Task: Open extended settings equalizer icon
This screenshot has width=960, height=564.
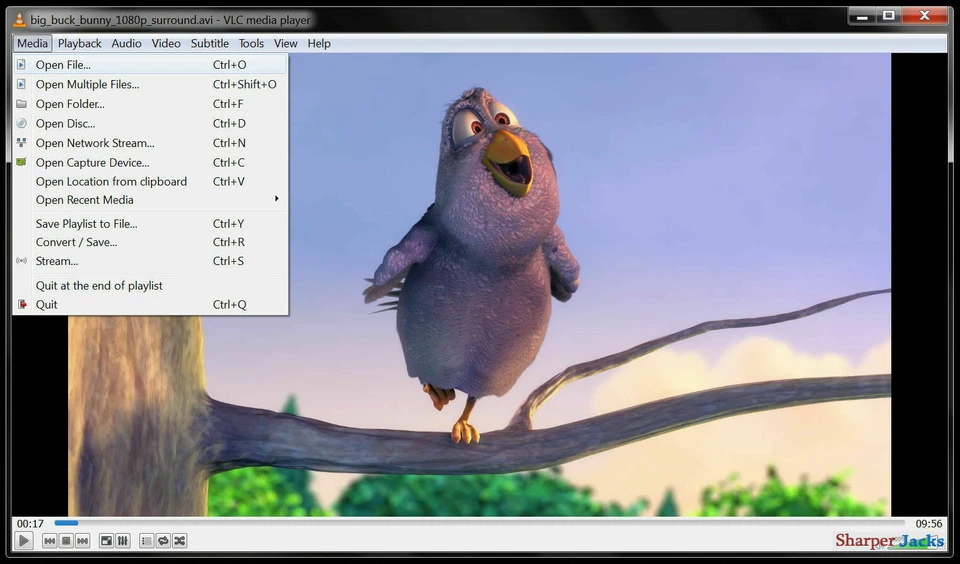Action: pos(122,541)
